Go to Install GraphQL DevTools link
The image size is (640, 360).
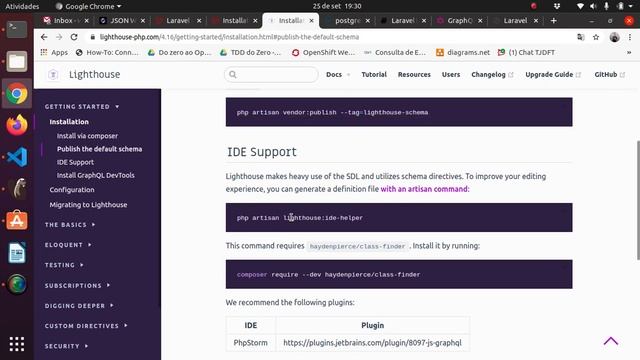(x=96, y=175)
